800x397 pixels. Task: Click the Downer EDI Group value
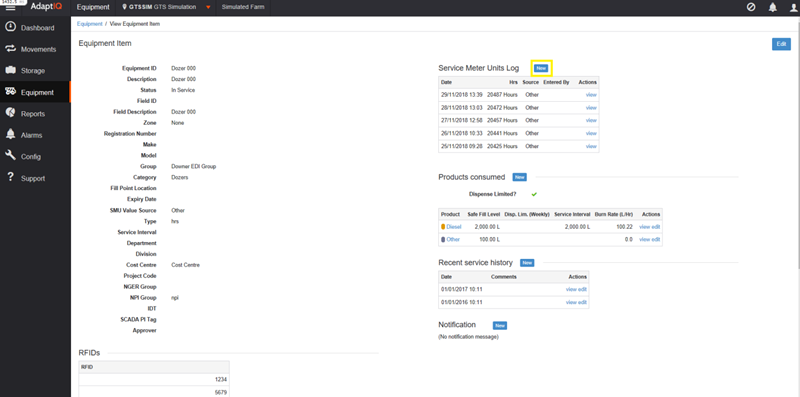point(193,166)
